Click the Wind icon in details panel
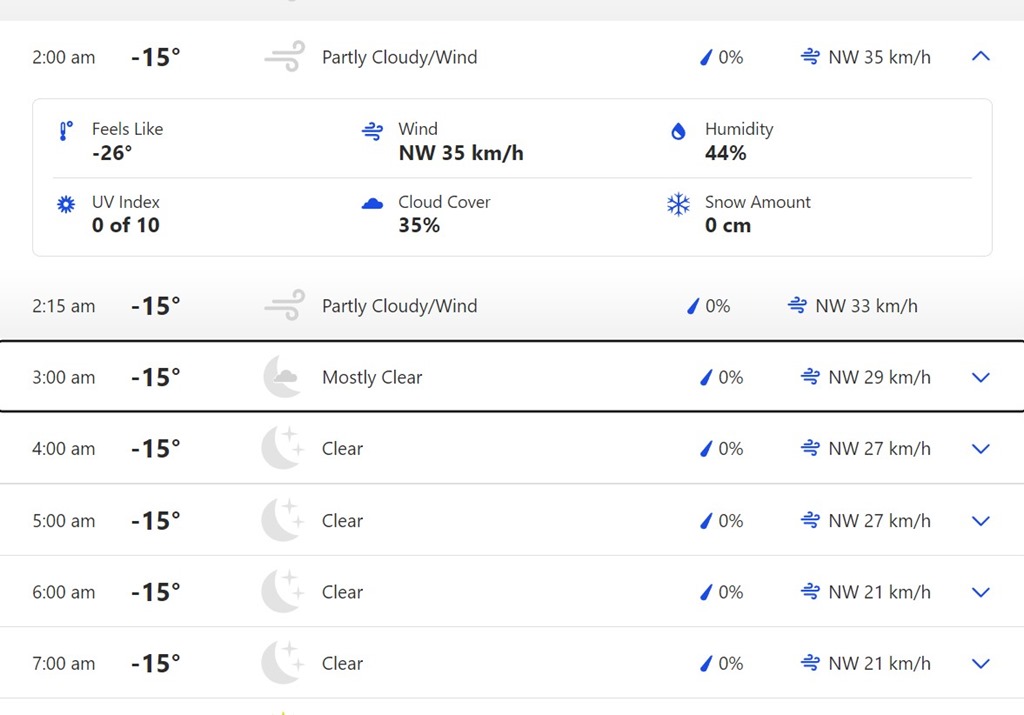 [372, 131]
